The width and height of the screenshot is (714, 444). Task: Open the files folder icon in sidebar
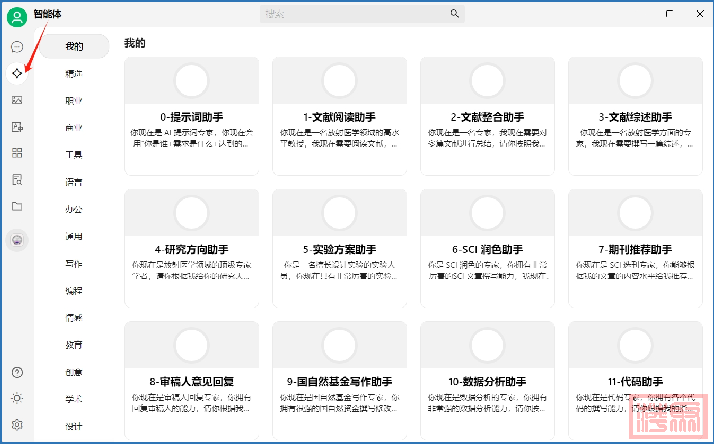[17, 206]
